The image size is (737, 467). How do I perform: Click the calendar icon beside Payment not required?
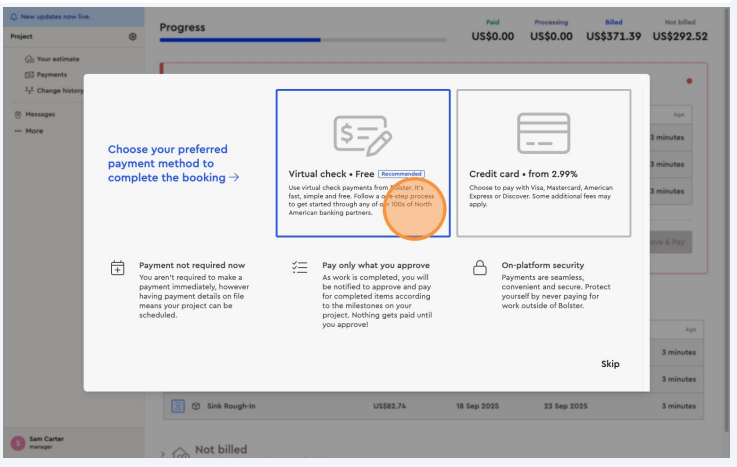pos(118,268)
